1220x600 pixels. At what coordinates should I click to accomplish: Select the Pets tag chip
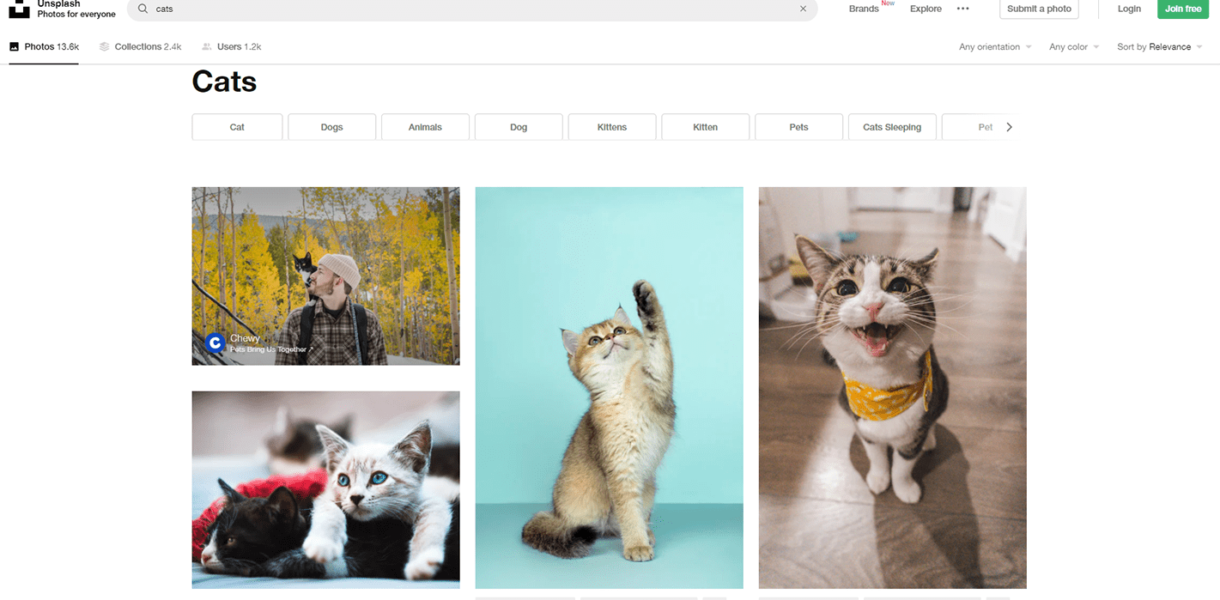(799, 127)
